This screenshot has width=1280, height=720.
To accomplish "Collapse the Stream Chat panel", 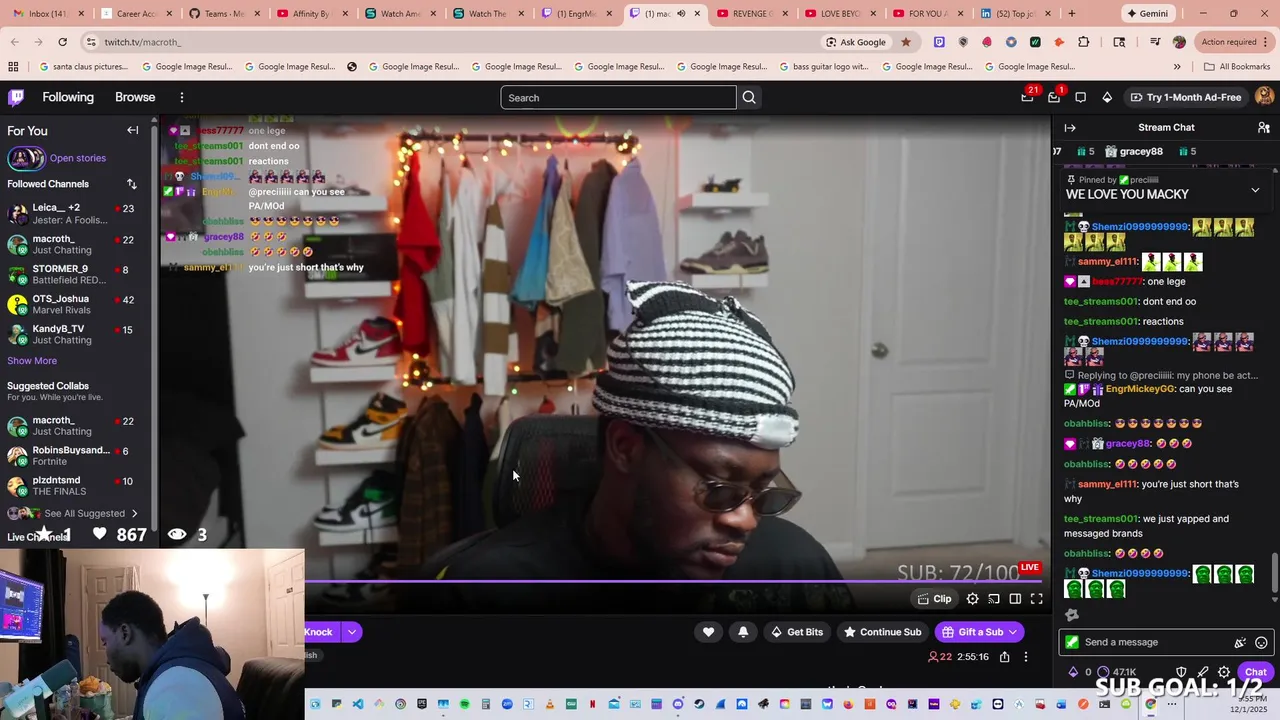I will pyautogui.click(x=1070, y=127).
